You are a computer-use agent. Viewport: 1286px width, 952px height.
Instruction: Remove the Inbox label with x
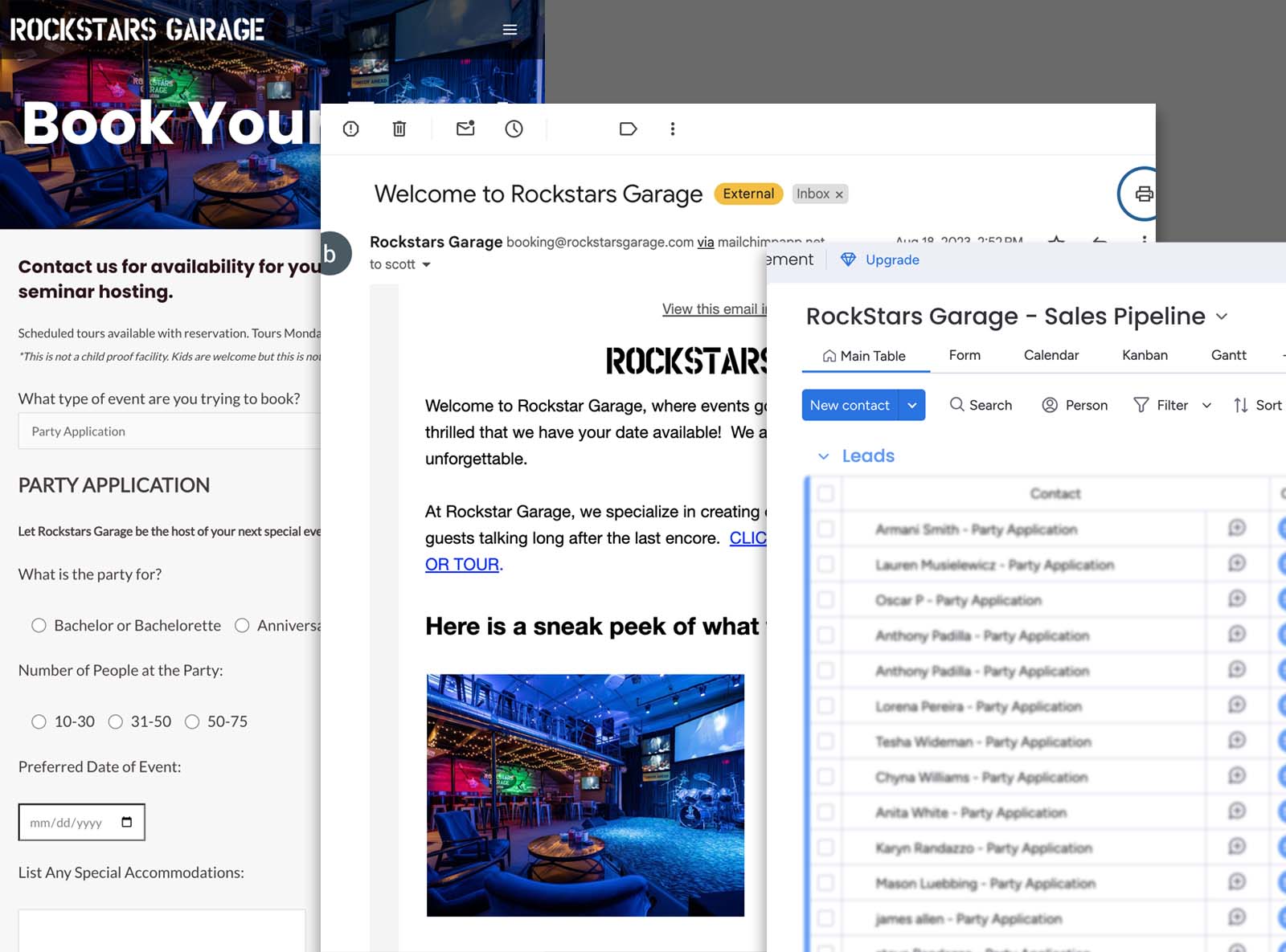[839, 194]
